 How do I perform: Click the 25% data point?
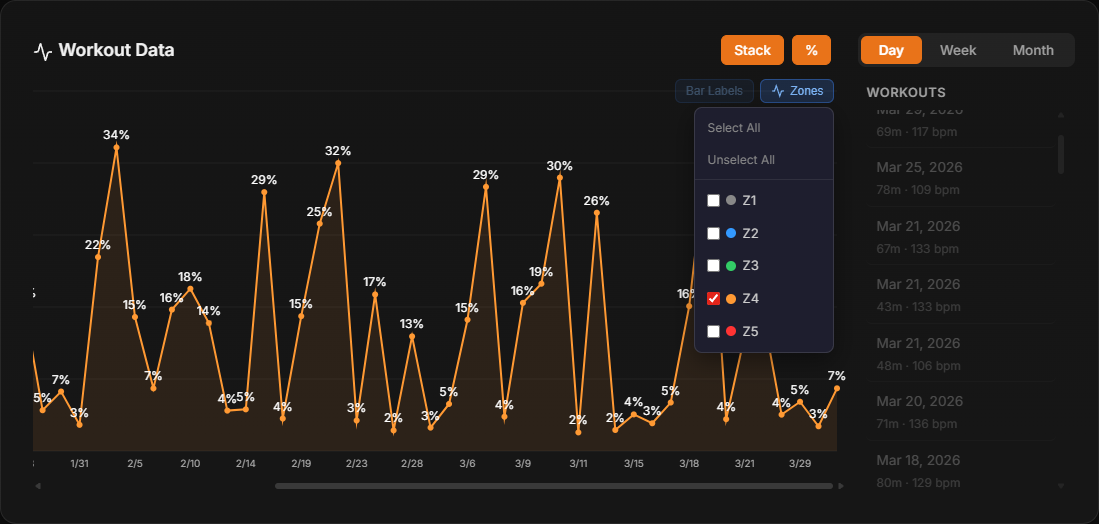point(320,223)
